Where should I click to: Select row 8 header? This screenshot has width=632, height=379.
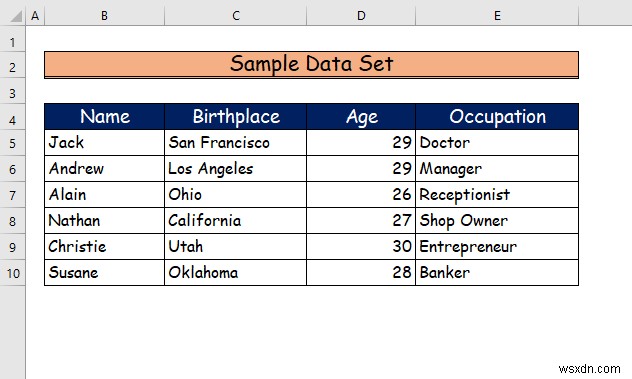pyautogui.click(x=12, y=221)
